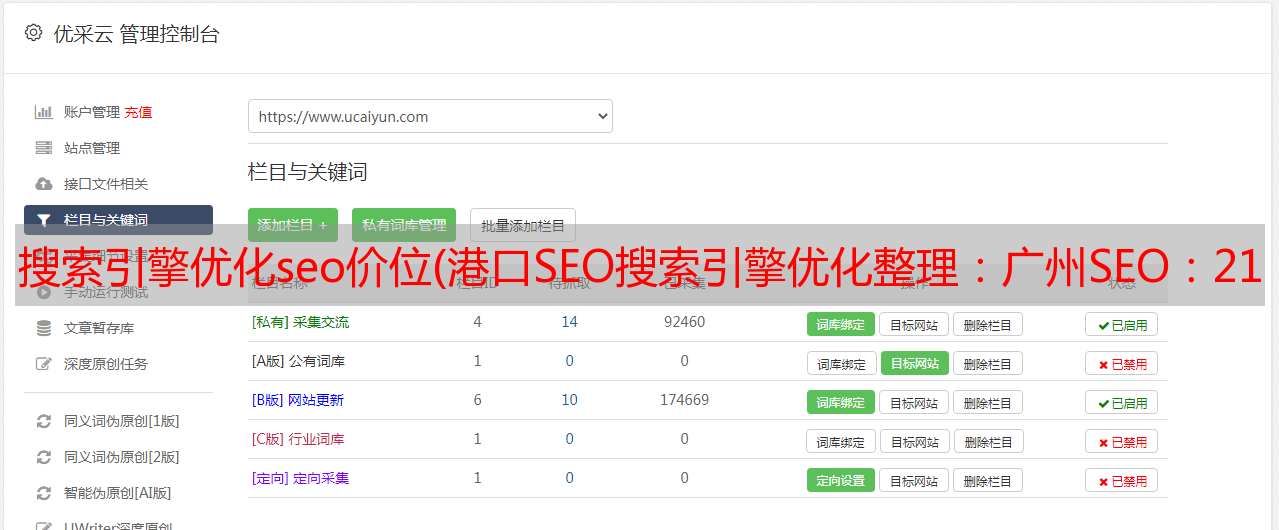The image size is (1279, 530).
Task: Click 目标网站 for [定向] 定向采集
Action: [x=914, y=480]
